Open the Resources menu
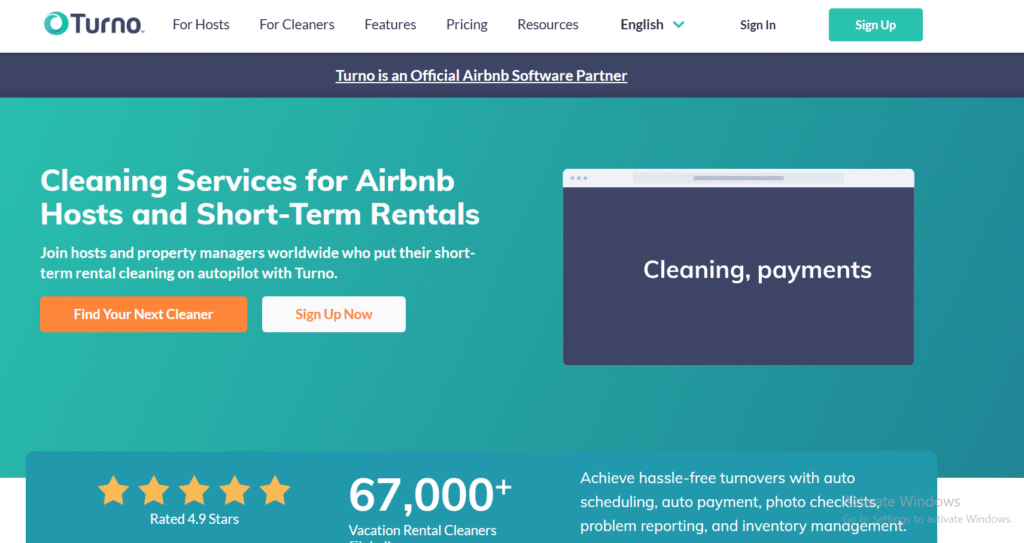Image resolution: width=1024 pixels, height=543 pixels. pyautogui.click(x=548, y=25)
